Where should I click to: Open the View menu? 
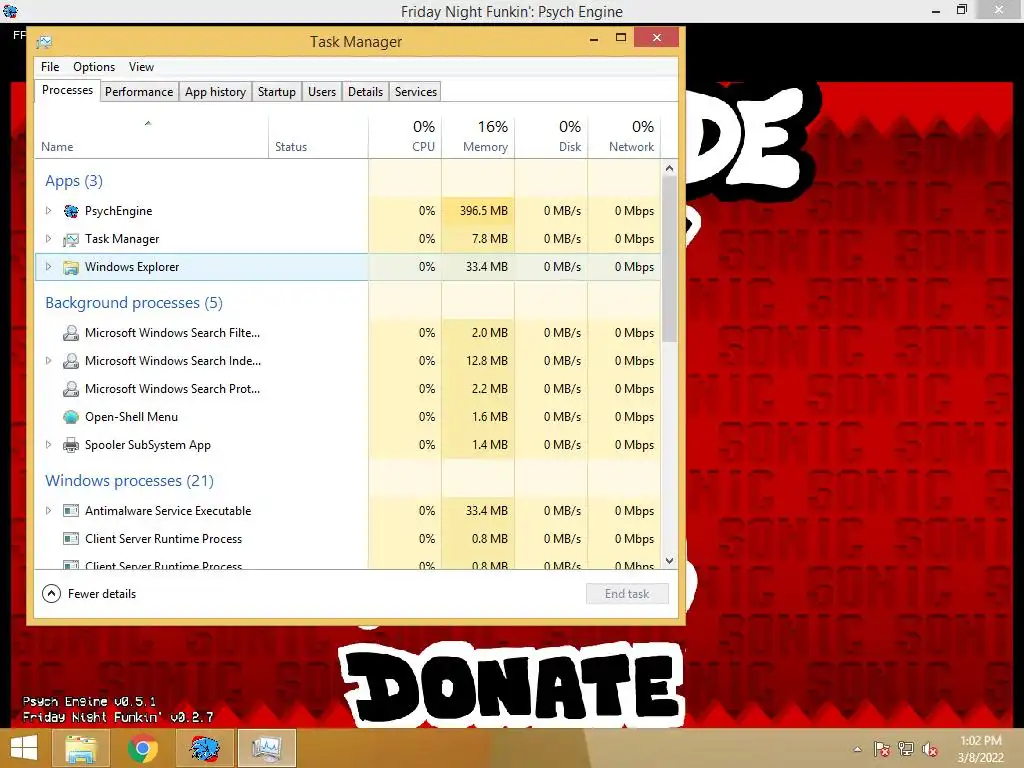coord(141,67)
